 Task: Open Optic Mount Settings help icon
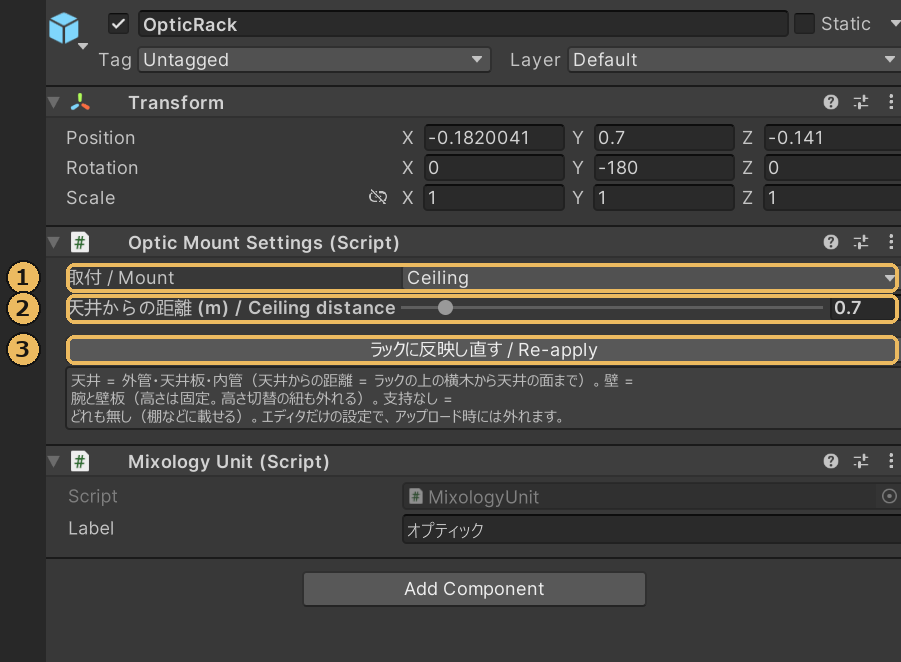(830, 242)
